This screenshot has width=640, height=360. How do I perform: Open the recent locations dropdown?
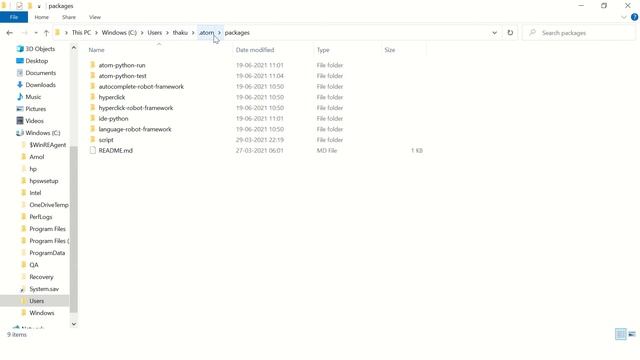click(x=36, y=33)
